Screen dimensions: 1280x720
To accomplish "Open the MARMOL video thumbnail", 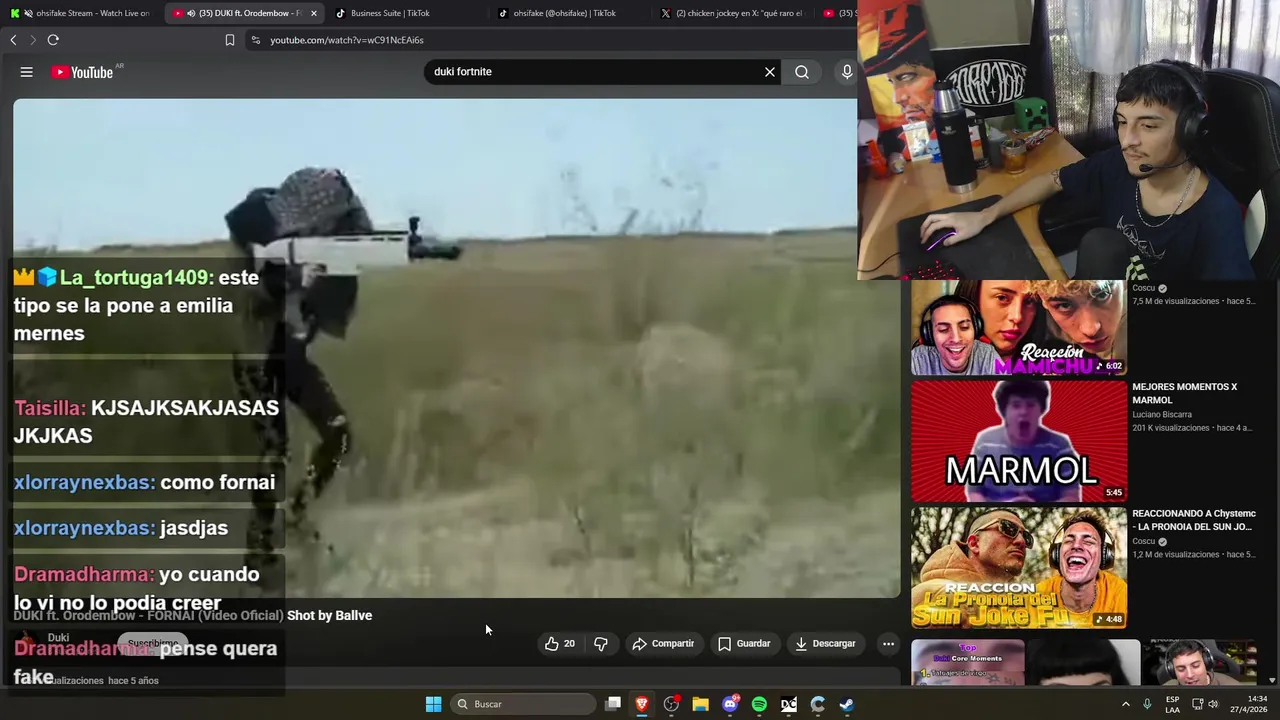I will pyautogui.click(x=1018, y=441).
